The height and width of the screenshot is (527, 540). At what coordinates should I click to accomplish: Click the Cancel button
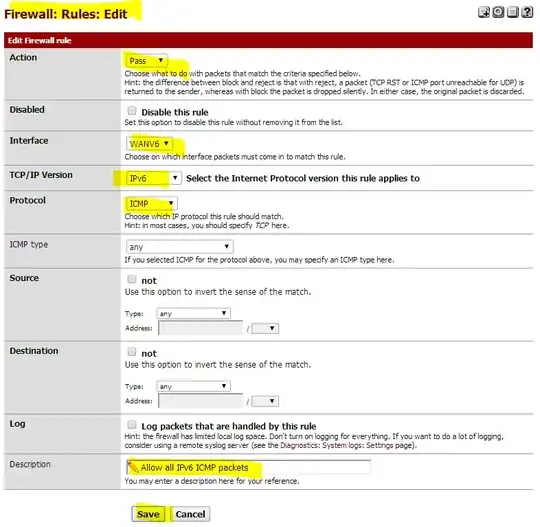click(190, 514)
